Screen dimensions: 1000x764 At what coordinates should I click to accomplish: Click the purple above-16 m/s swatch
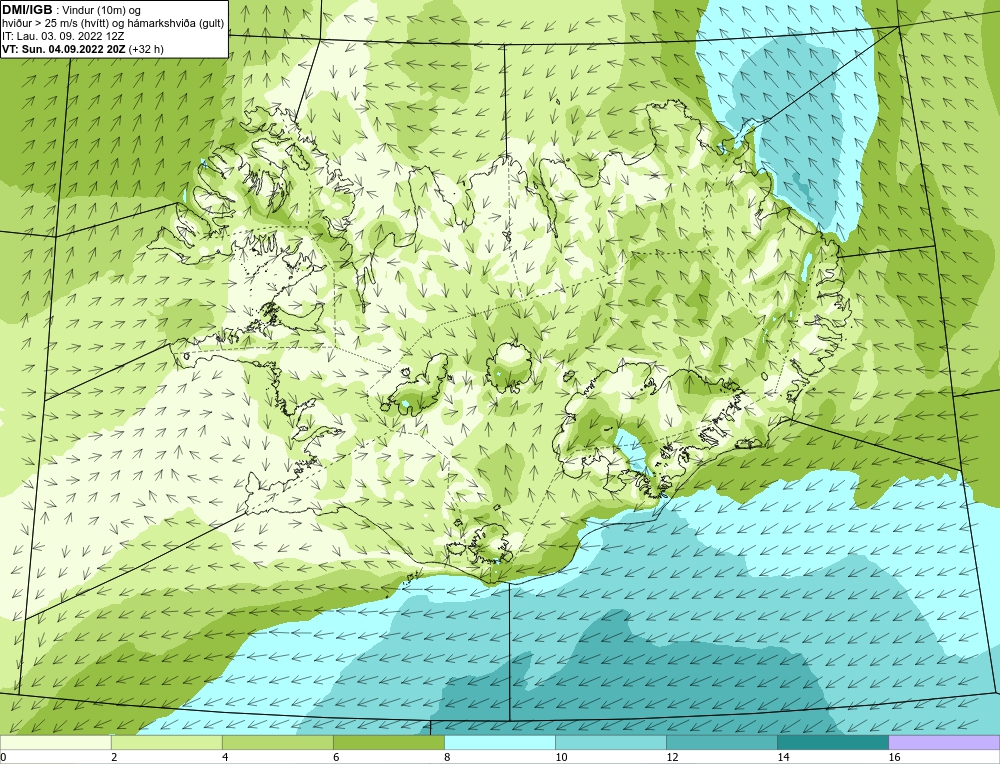[944, 742]
